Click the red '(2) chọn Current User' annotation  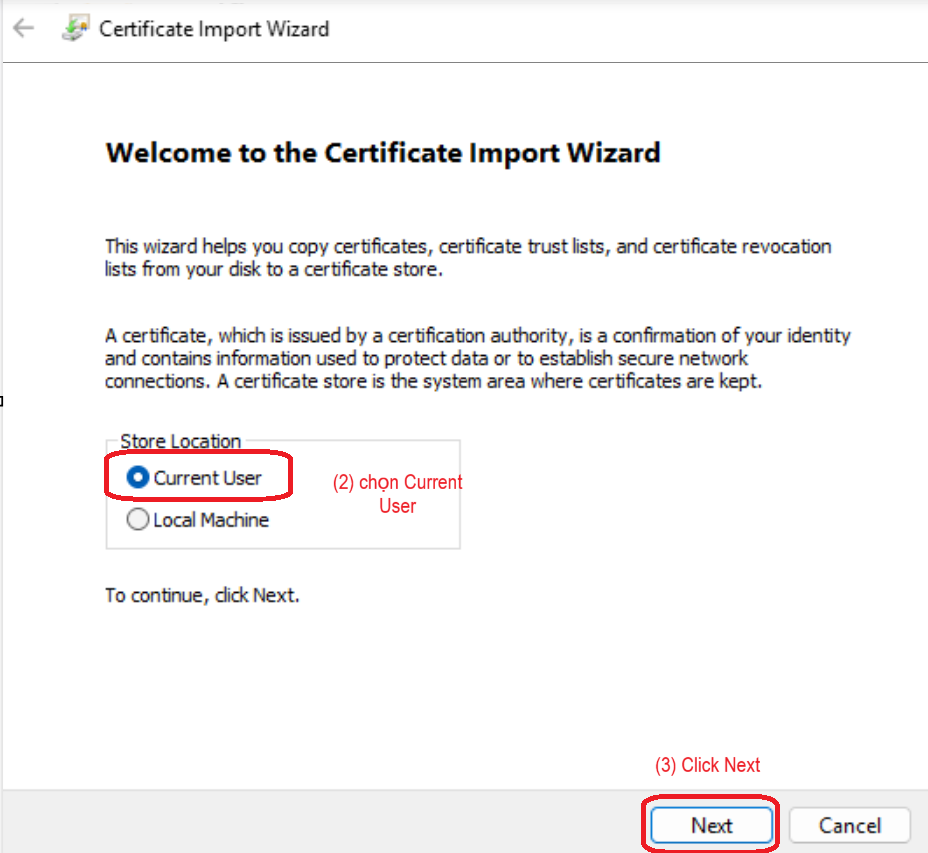click(398, 494)
